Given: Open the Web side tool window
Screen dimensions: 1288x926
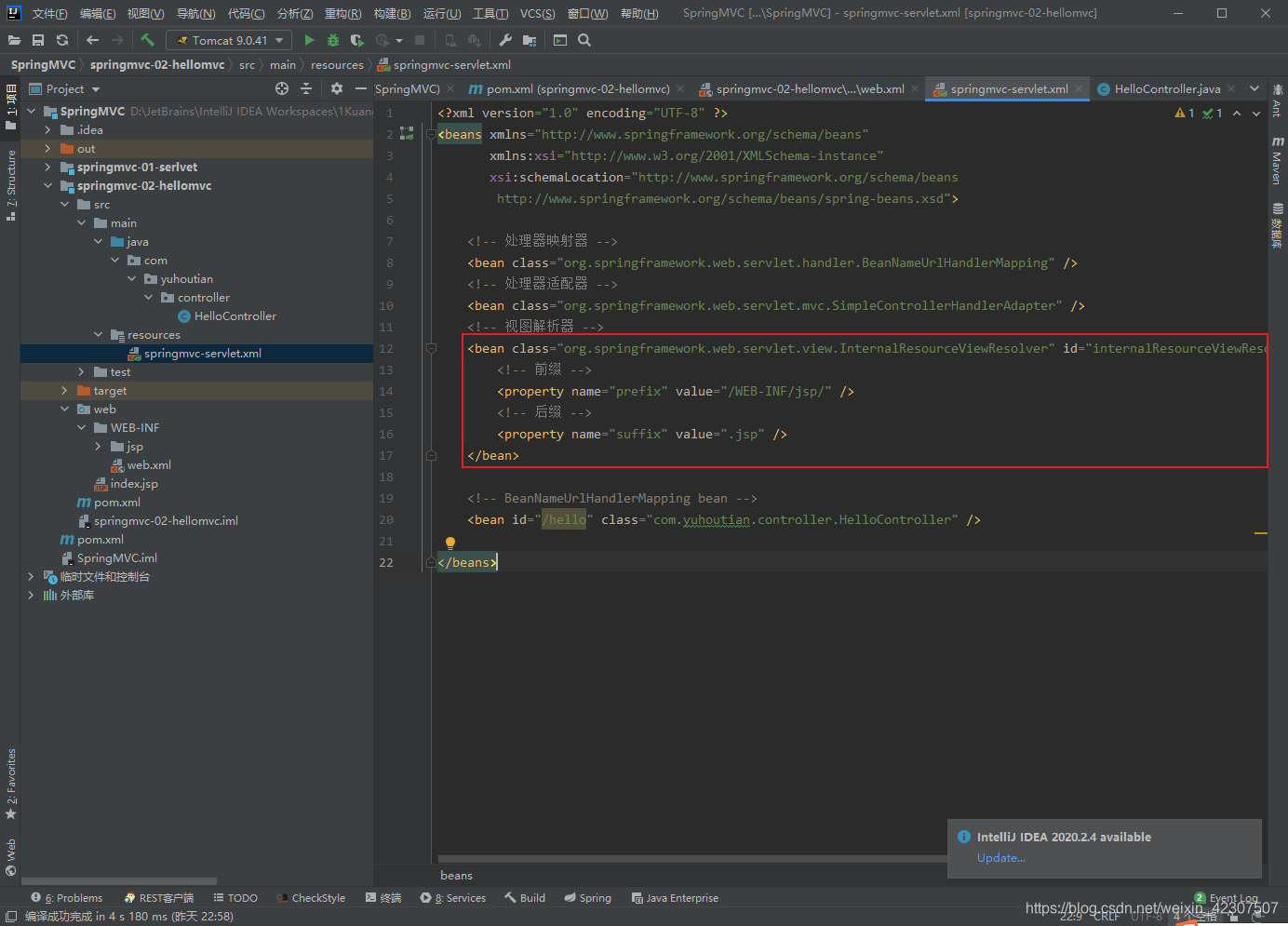Looking at the screenshot, I should click(10, 857).
